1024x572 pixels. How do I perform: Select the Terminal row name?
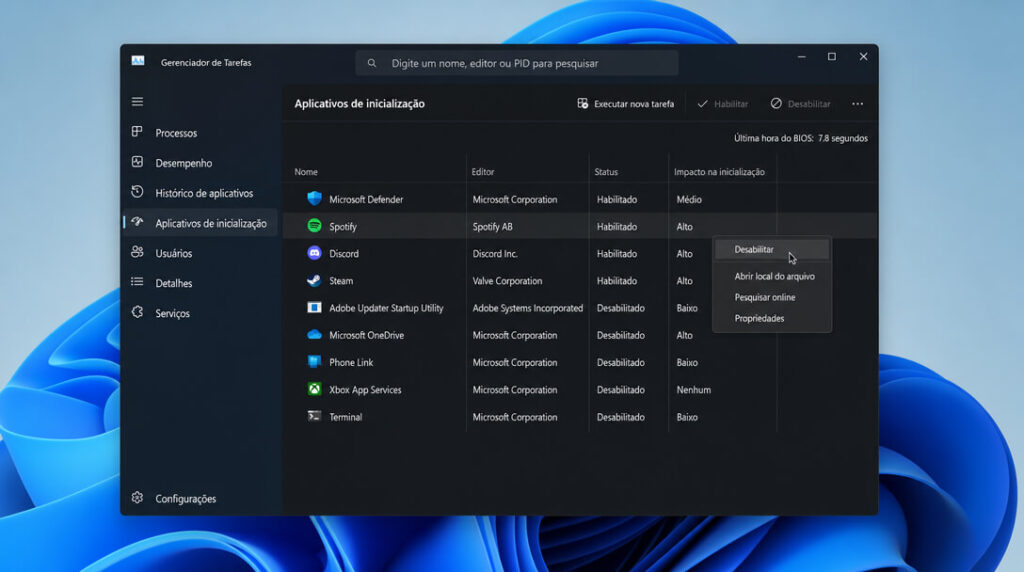(x=345, y=417)
